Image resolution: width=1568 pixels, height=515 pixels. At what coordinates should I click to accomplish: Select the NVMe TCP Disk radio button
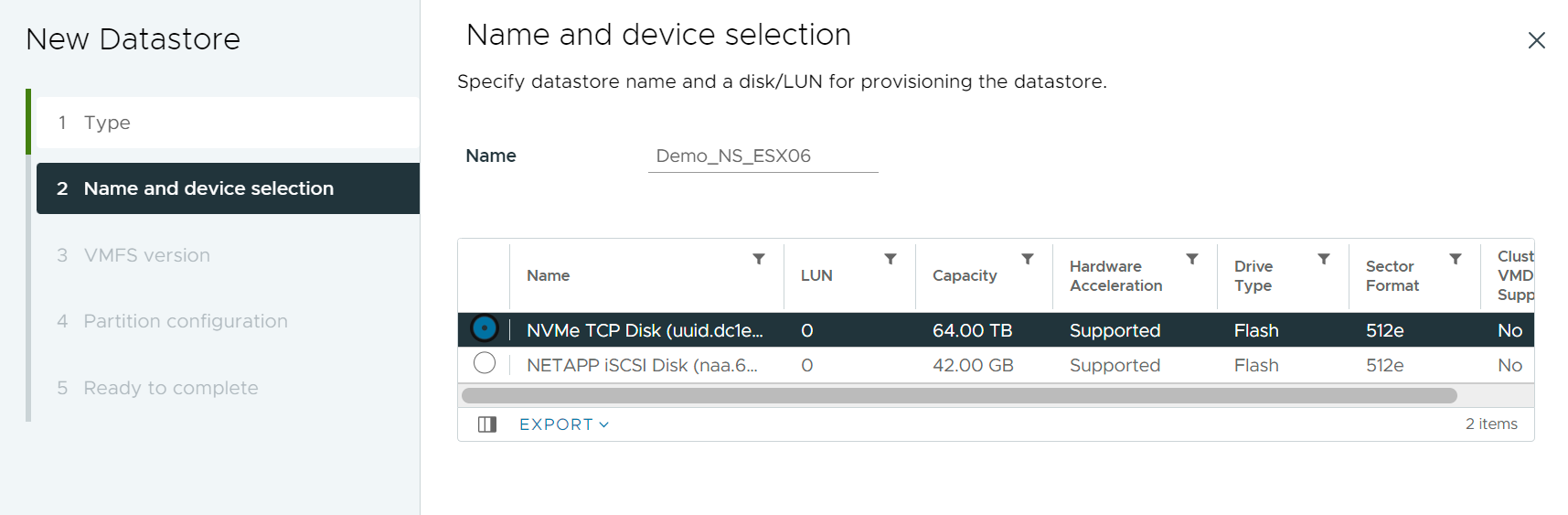(485, 328)
